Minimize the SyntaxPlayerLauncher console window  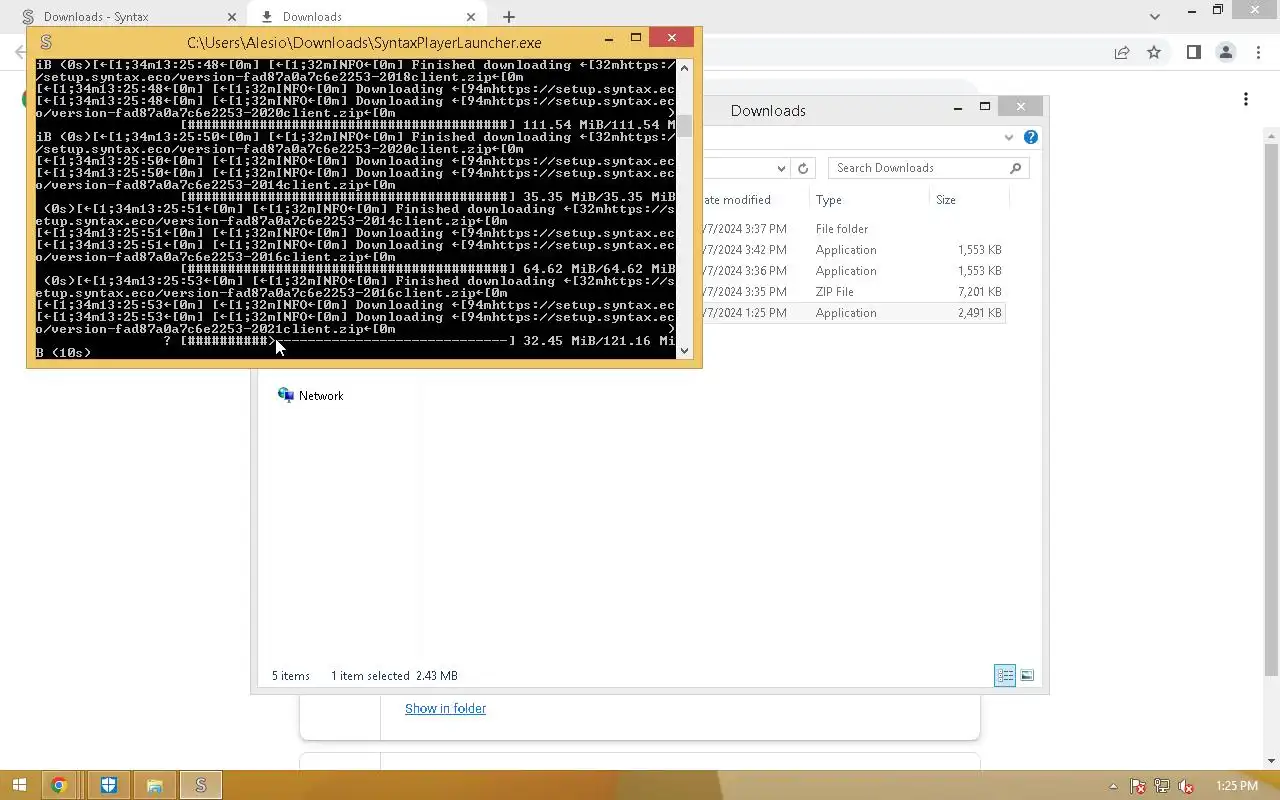point(608,38)
